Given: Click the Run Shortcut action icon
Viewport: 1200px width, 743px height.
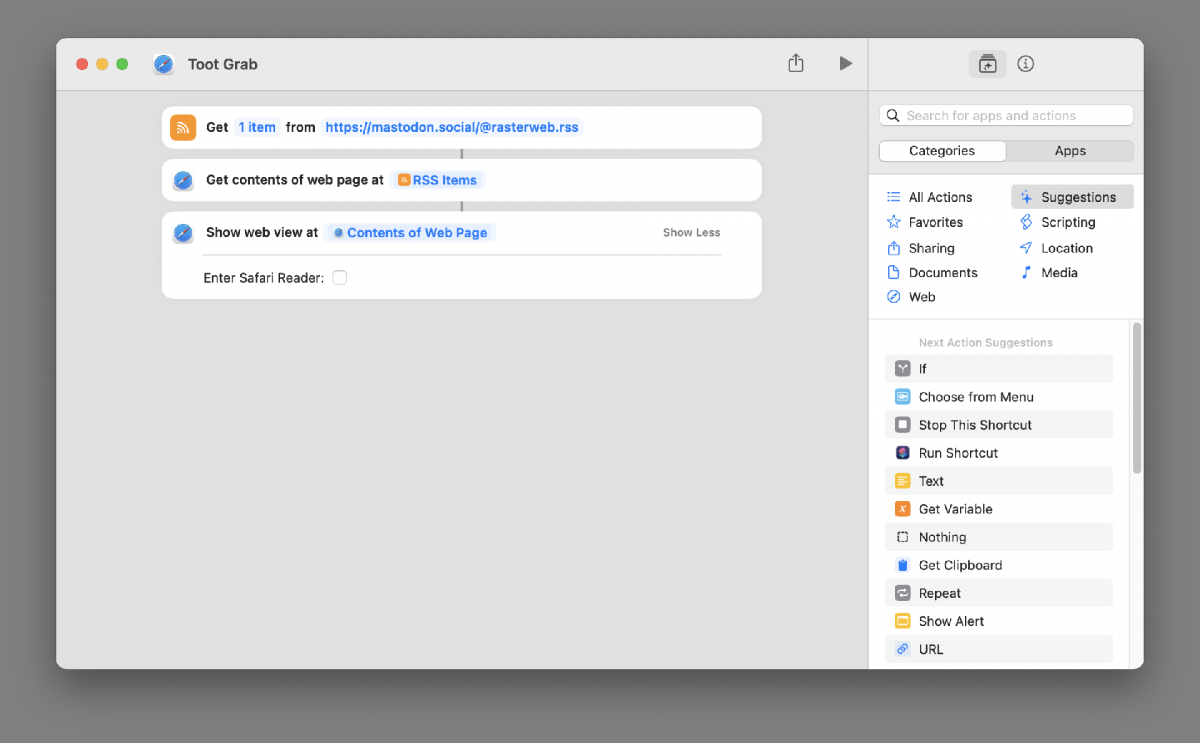Looking at the screenshot, I should [903, 453].
